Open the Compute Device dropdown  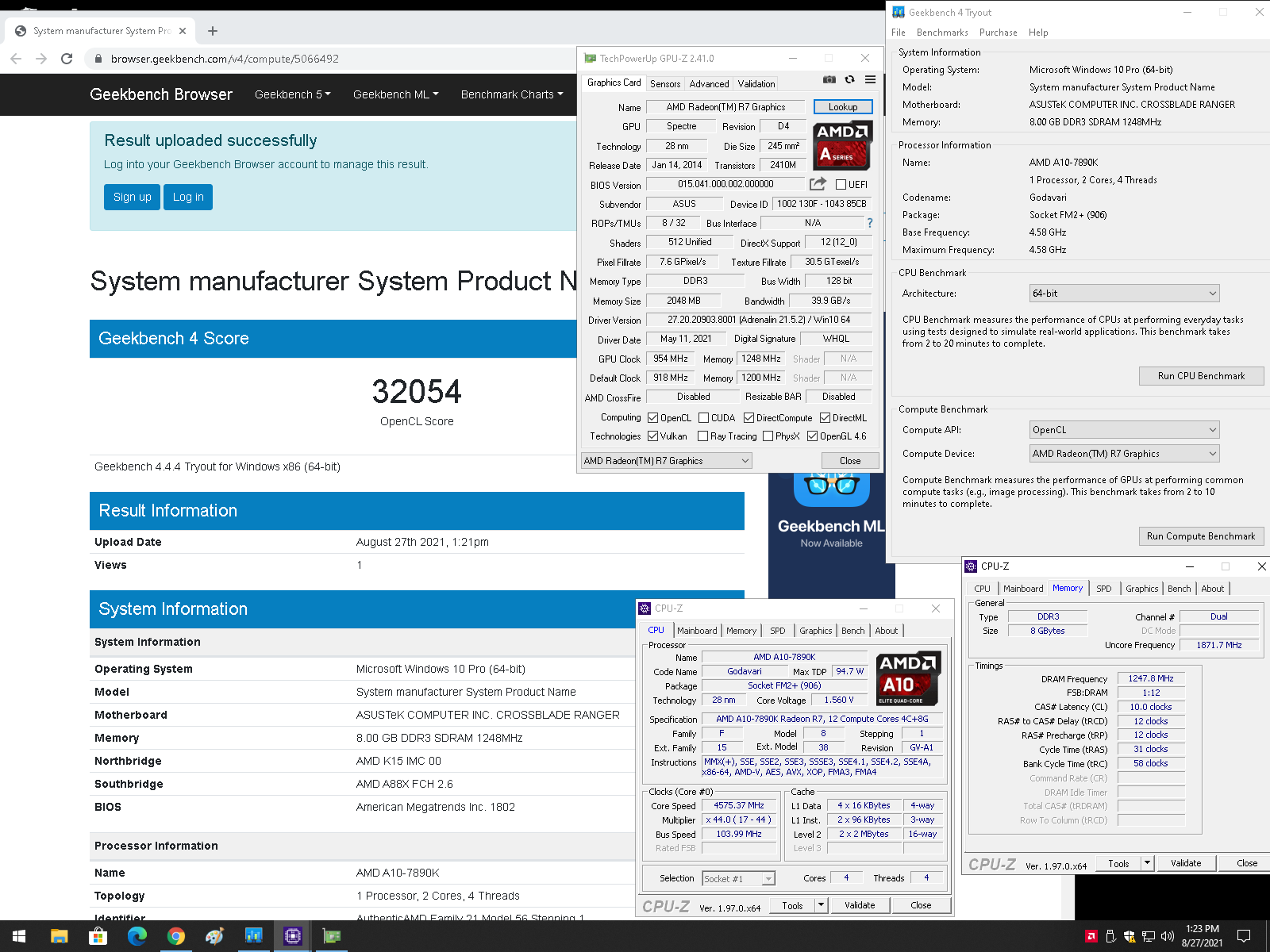pyautogui.click(x=1124, y=454)
